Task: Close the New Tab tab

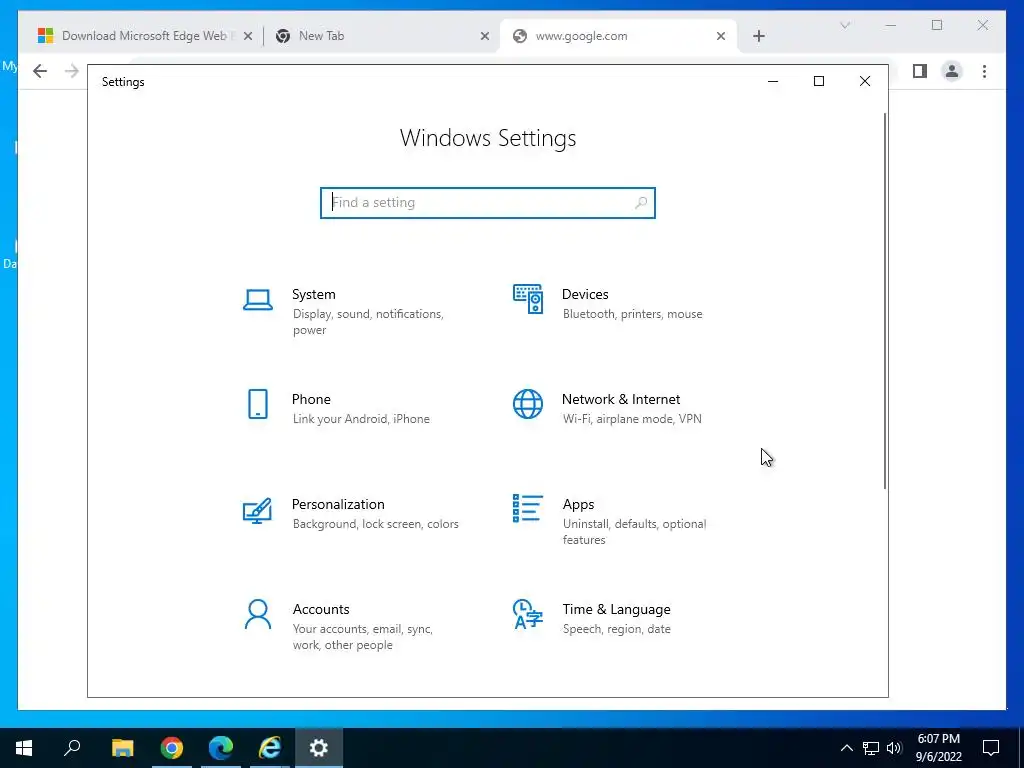Action: 485,37
